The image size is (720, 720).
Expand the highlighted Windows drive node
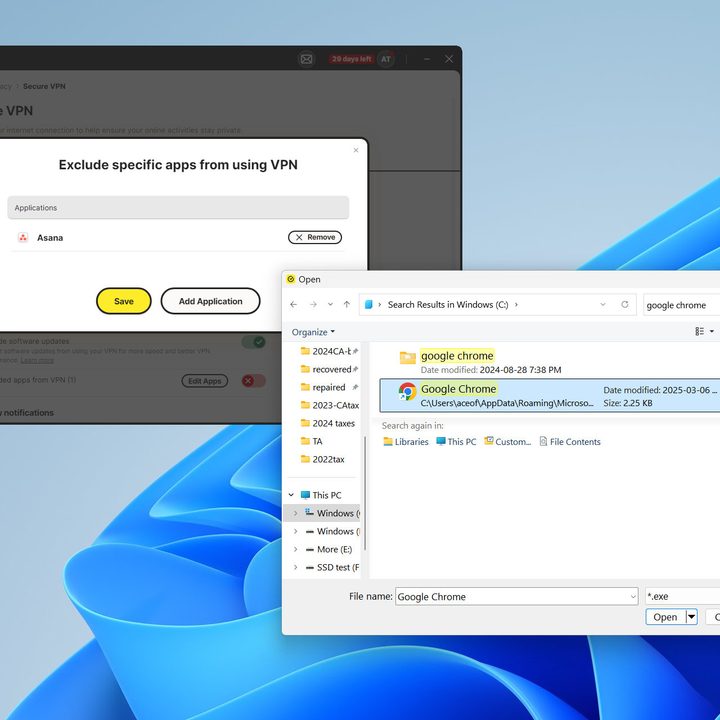295,513
